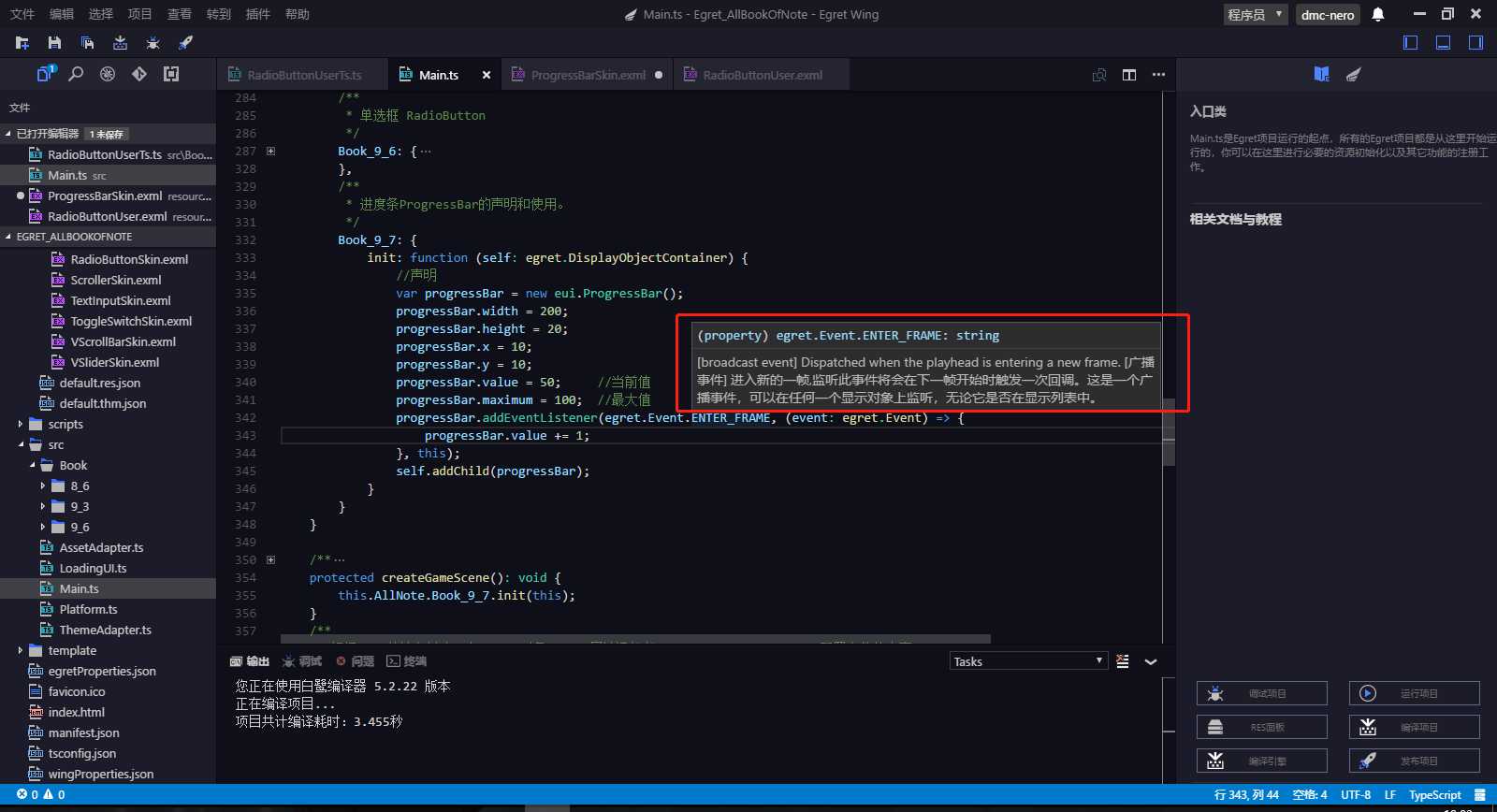Click the RES面板 button

[x=1261, y=727]
